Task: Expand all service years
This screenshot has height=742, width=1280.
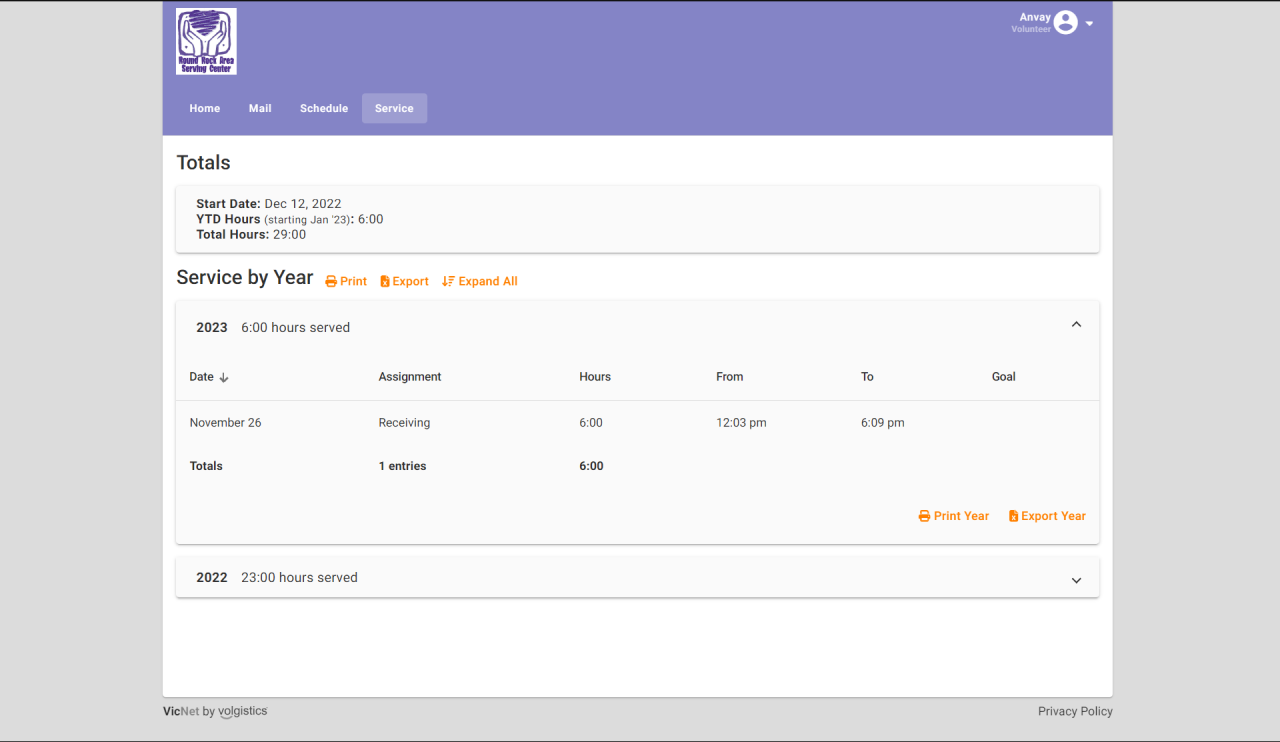Action: (480, 282)
